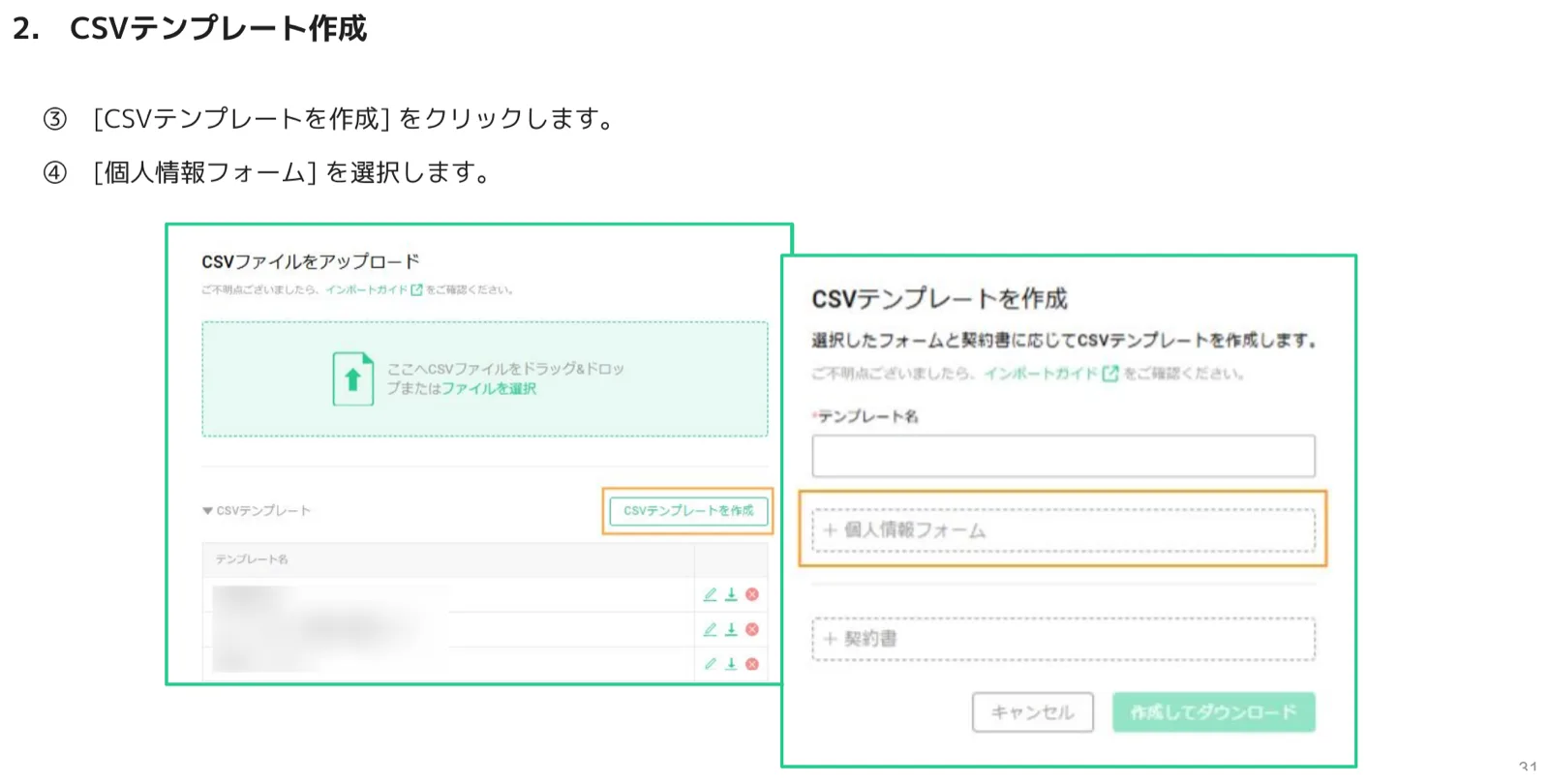Image resolution: width=1549 pixels, height=784 pixels.
Task: Click edit pencil icon in third template row
Action: pos(710,664)
